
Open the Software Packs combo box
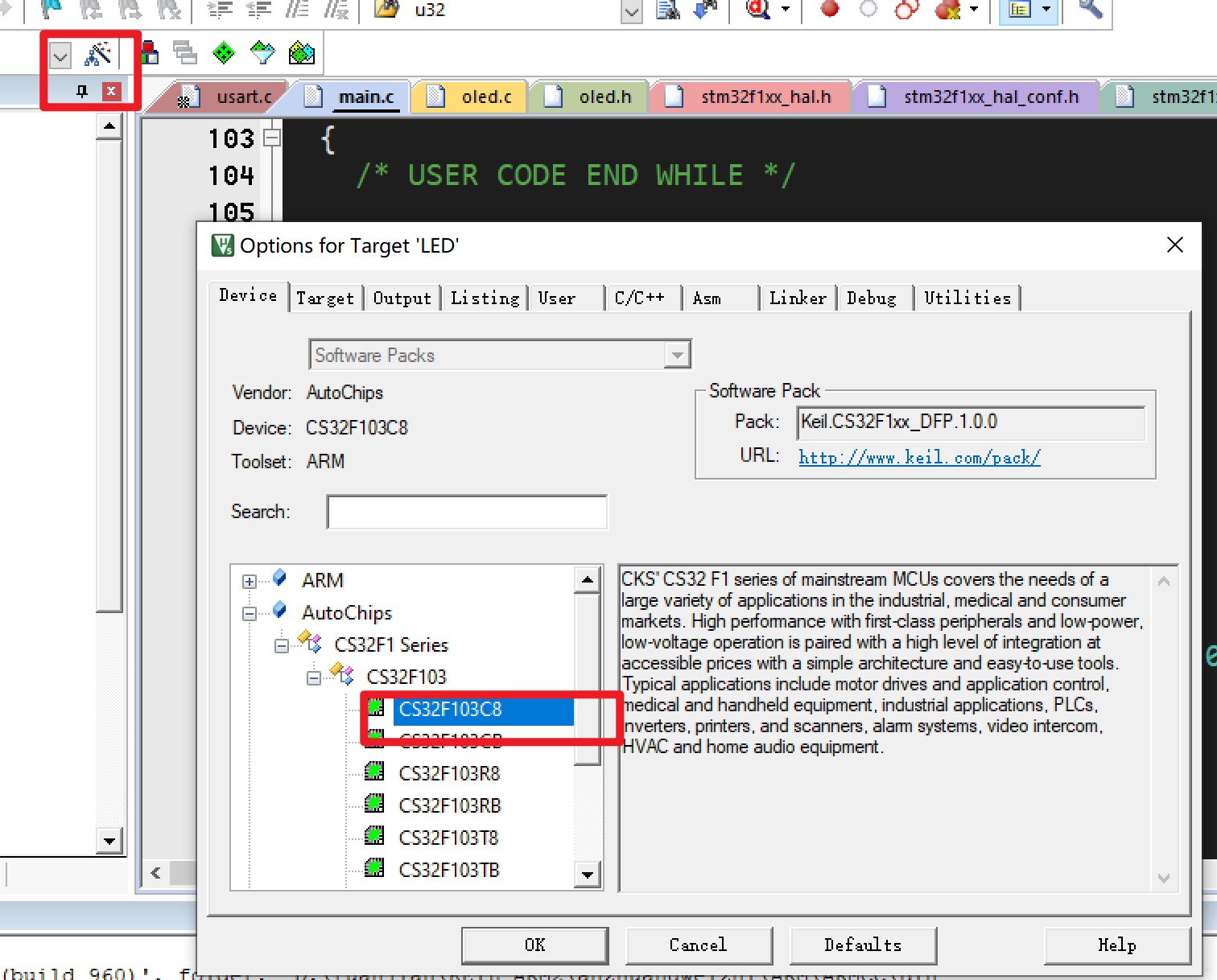tap(500, 355)
